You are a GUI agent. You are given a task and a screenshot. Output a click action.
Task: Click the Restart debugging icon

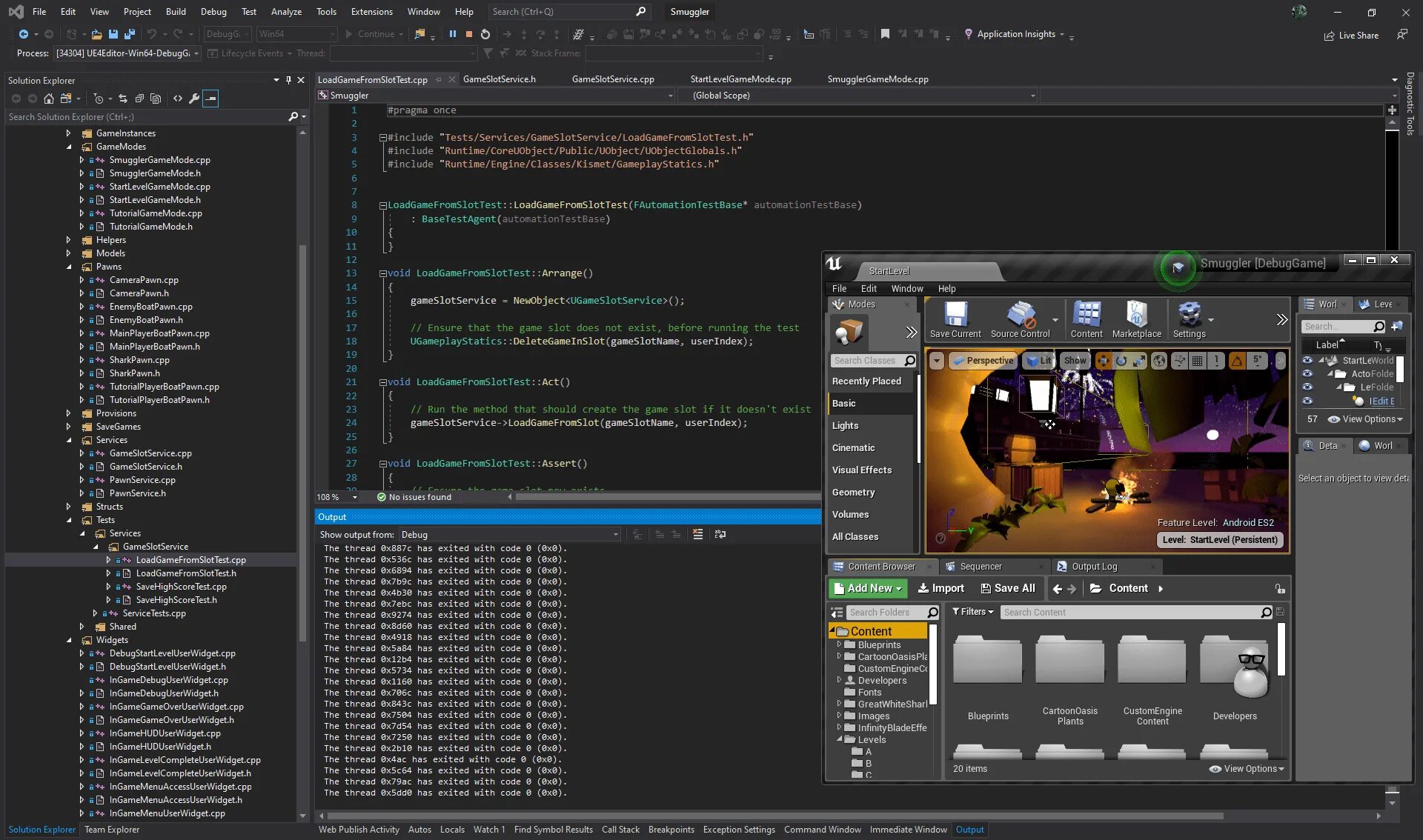pyautogui.click(x=485, y=34)
